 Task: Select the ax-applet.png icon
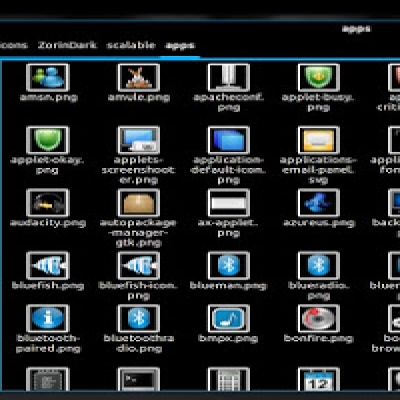229,203
